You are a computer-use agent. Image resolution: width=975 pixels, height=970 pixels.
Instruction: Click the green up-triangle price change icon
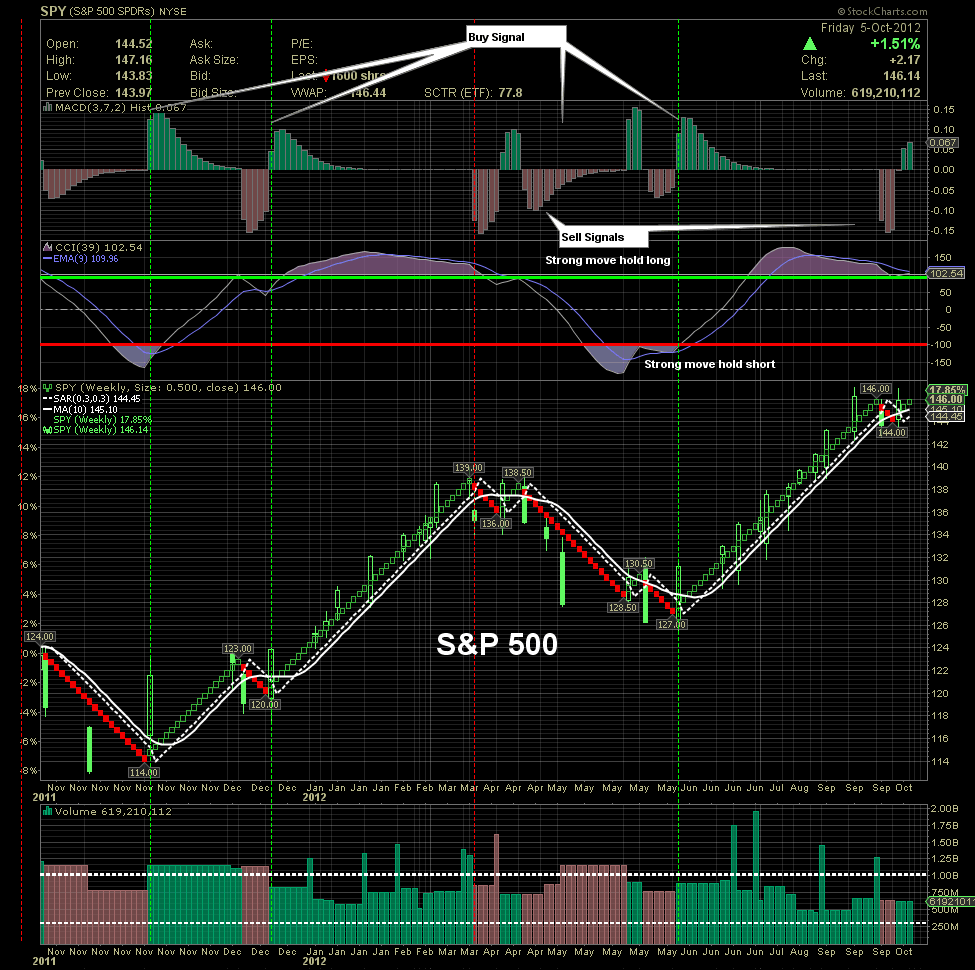click(810, 44)
